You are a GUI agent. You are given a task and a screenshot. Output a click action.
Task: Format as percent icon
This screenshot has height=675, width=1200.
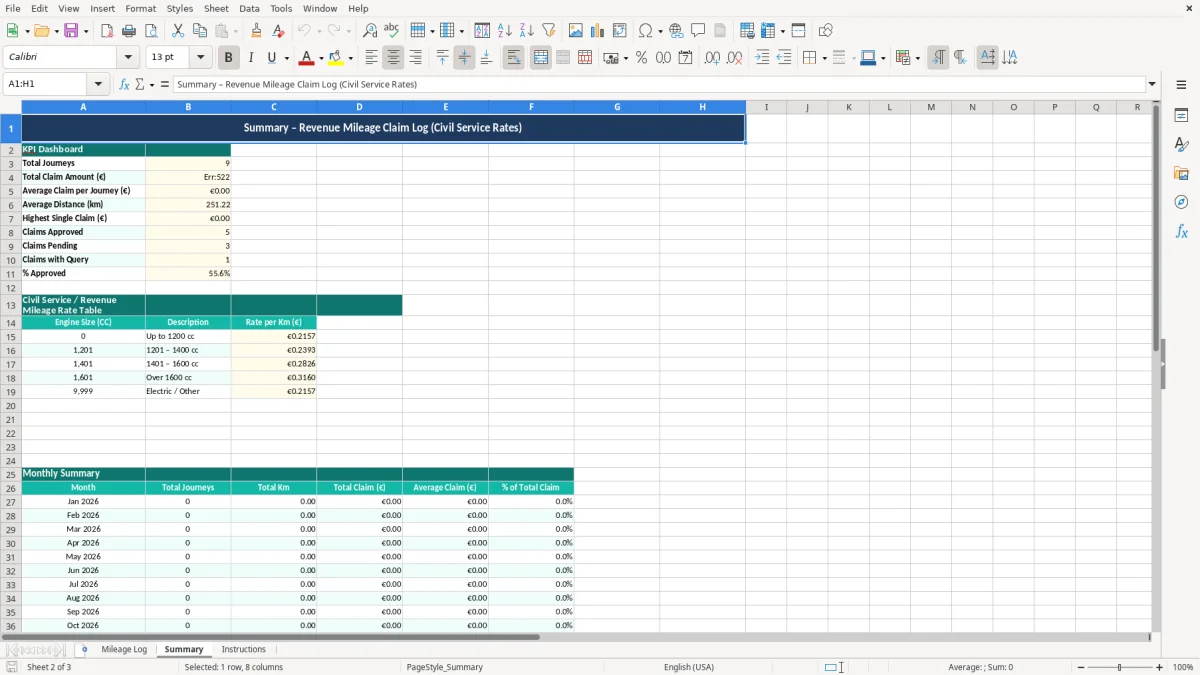click(x=641, y=58)
